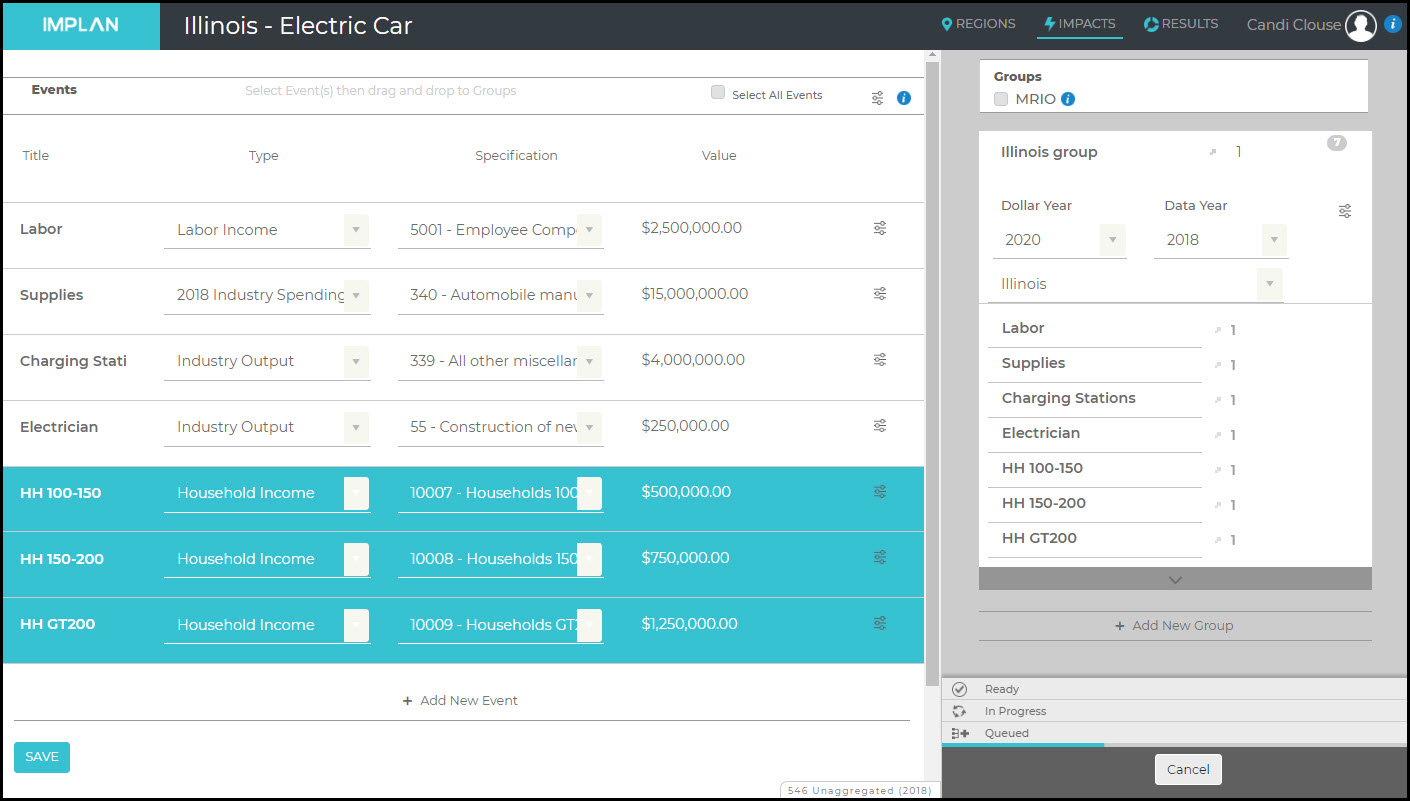Open settings icon for HH GT200 event row

[880, 624]
